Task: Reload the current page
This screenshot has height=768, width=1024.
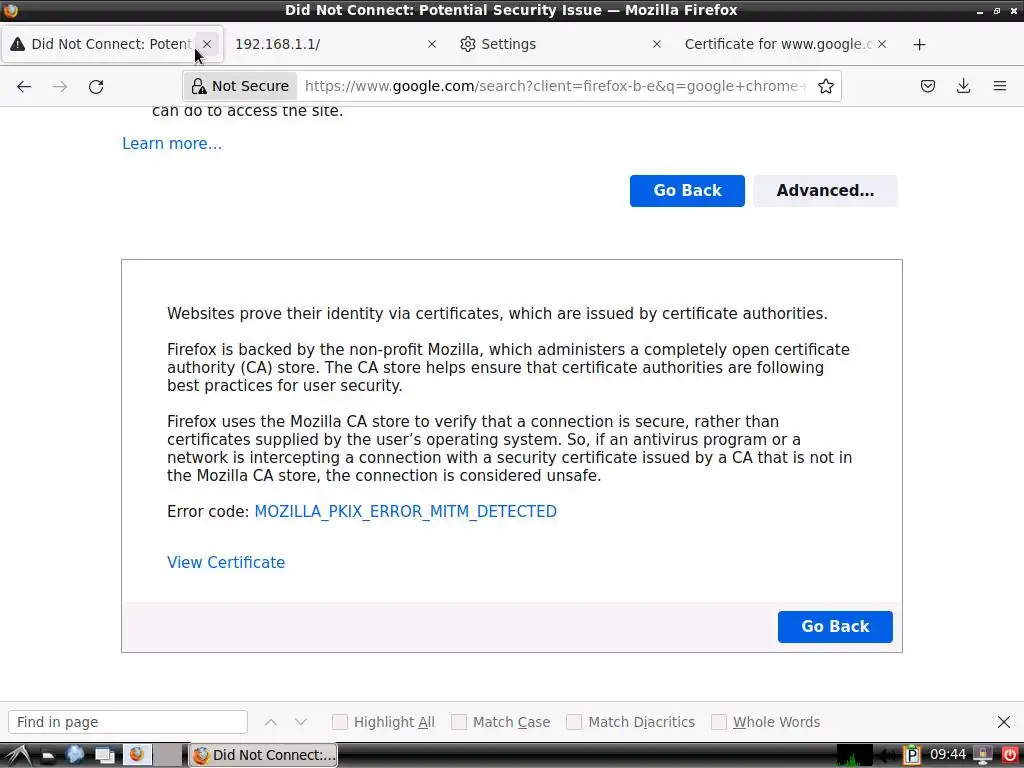Action: (96, 86)
